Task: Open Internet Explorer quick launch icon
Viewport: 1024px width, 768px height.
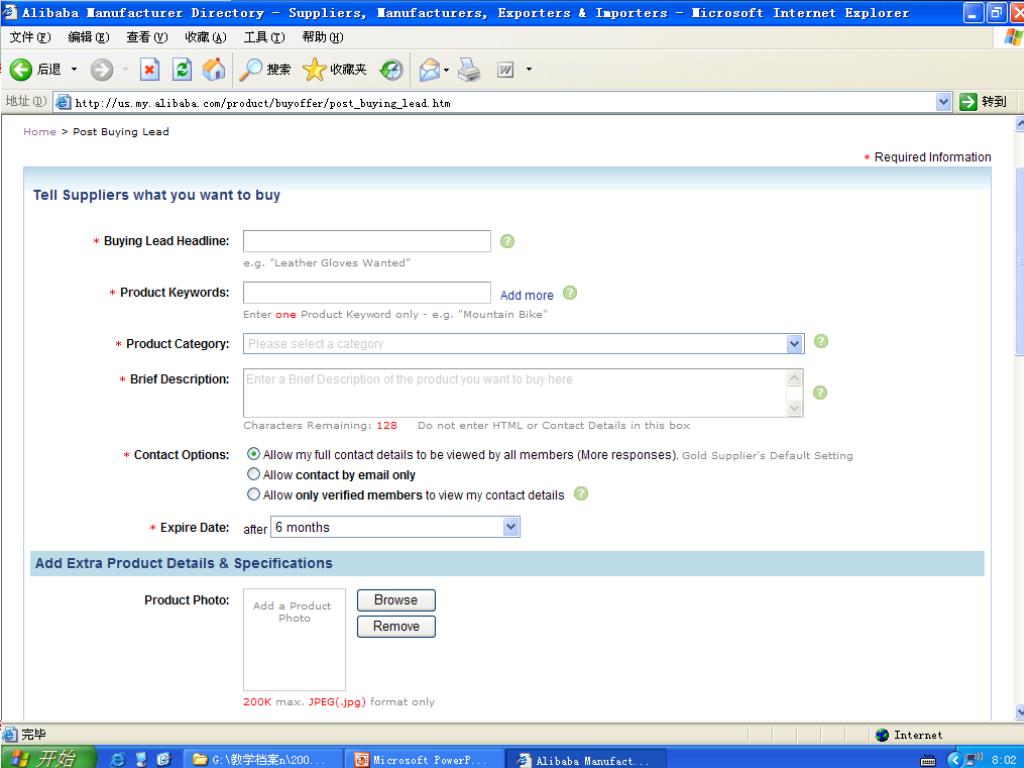Action: 118,759
